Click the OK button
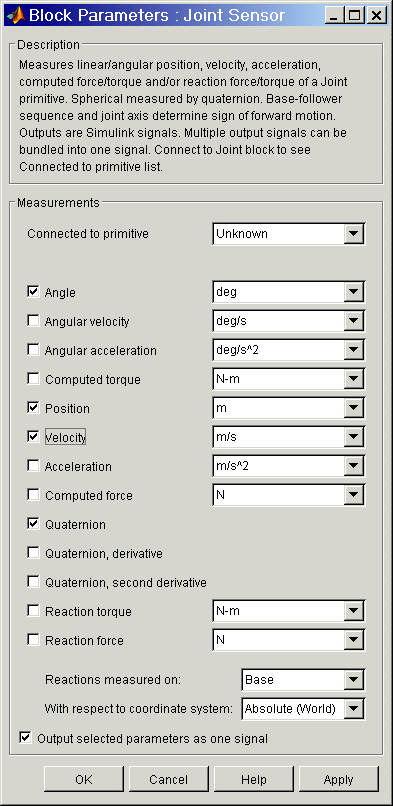 click(84, 780)
